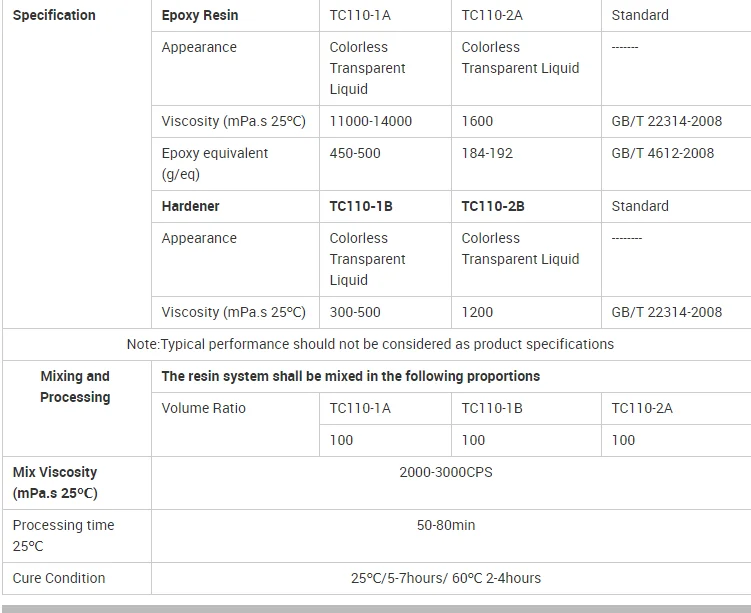The image size is (751, 613).
Task: Click the 2000-3000CPS mix viscosity value
Action: click(x=446, y=471)
